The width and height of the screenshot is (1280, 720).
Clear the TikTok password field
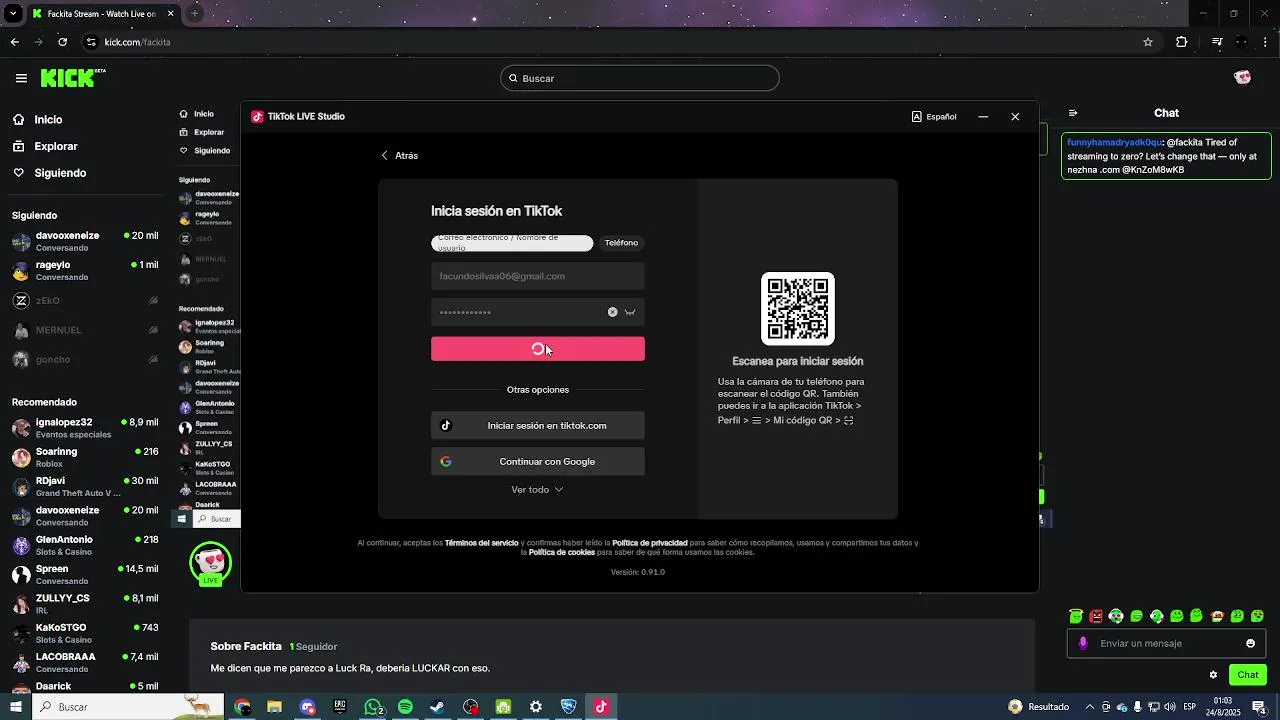pyautogui.click(x=613, y=312)
